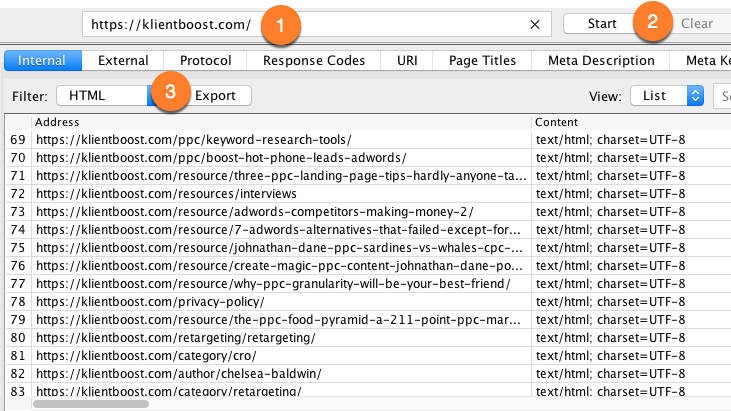The height and width of the screenshot is (411, 731).
Task: Click the Clear button
Action: pyautogui.click(x=697, y=23)
